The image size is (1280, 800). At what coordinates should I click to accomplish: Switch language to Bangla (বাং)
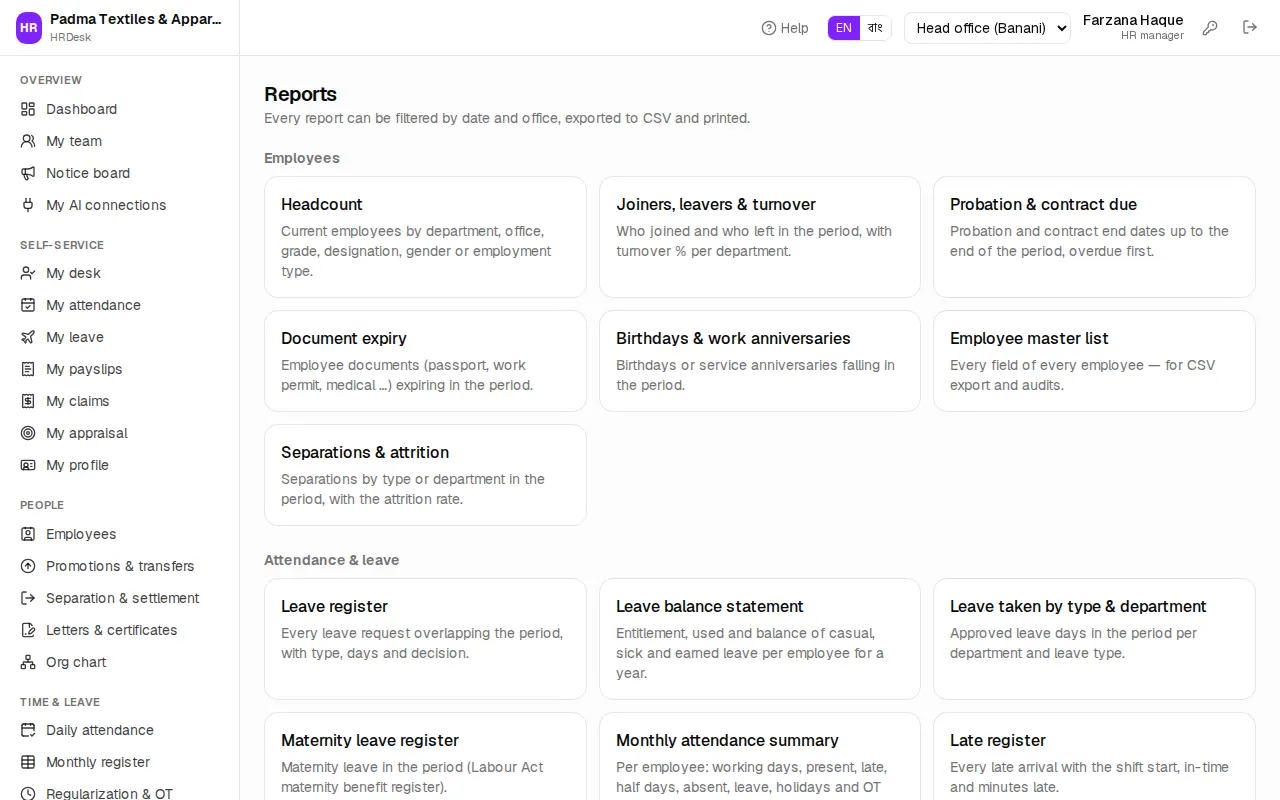(875, 28)
